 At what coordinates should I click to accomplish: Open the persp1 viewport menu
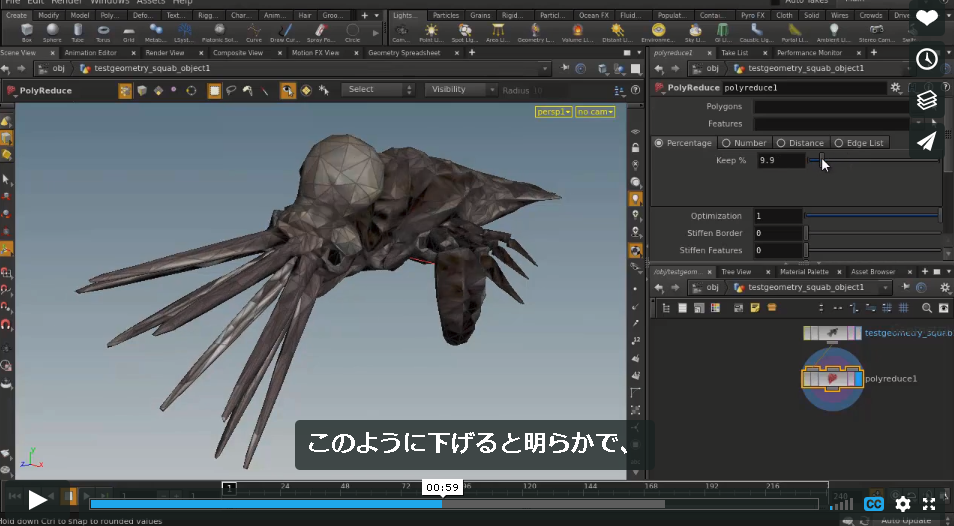[554, 112]
